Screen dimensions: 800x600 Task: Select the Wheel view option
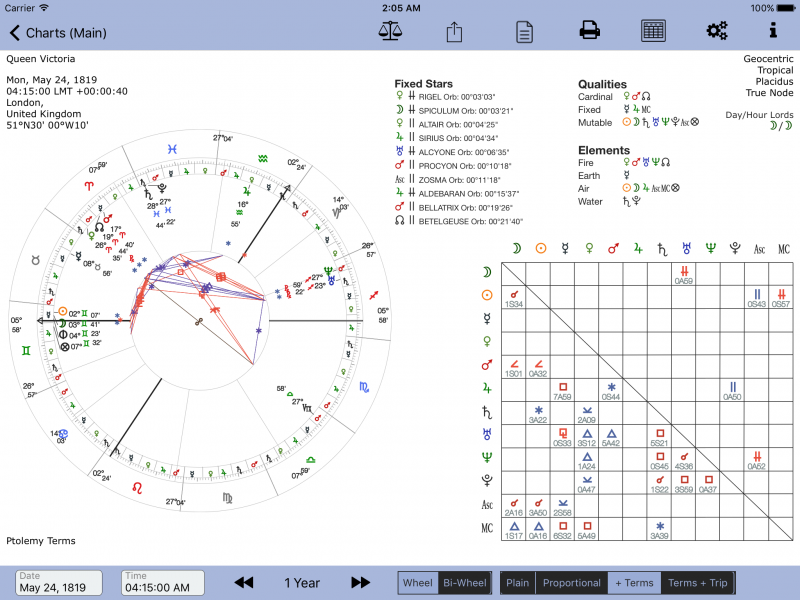pos(417,583)
